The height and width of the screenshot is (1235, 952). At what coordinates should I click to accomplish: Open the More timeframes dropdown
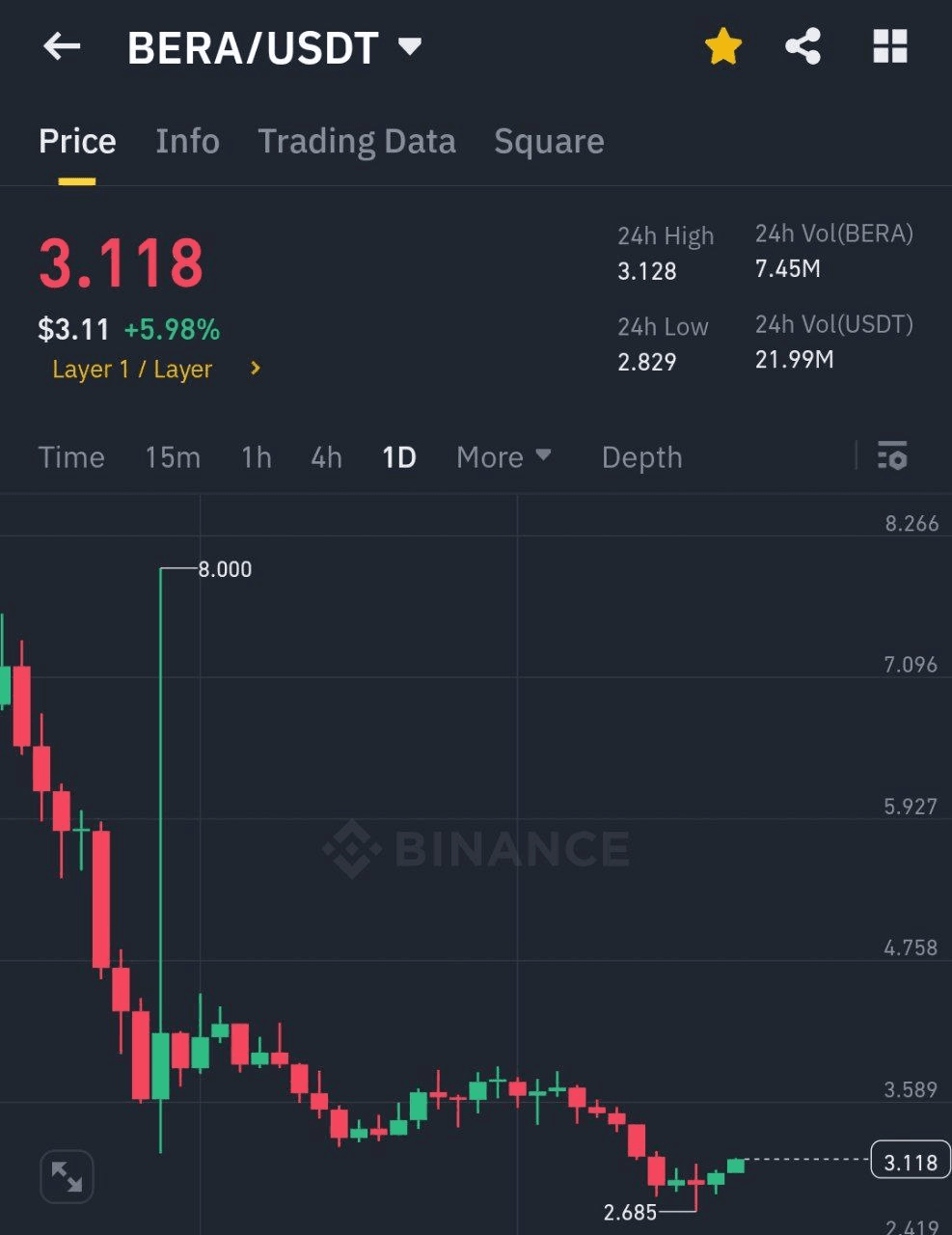503,457
